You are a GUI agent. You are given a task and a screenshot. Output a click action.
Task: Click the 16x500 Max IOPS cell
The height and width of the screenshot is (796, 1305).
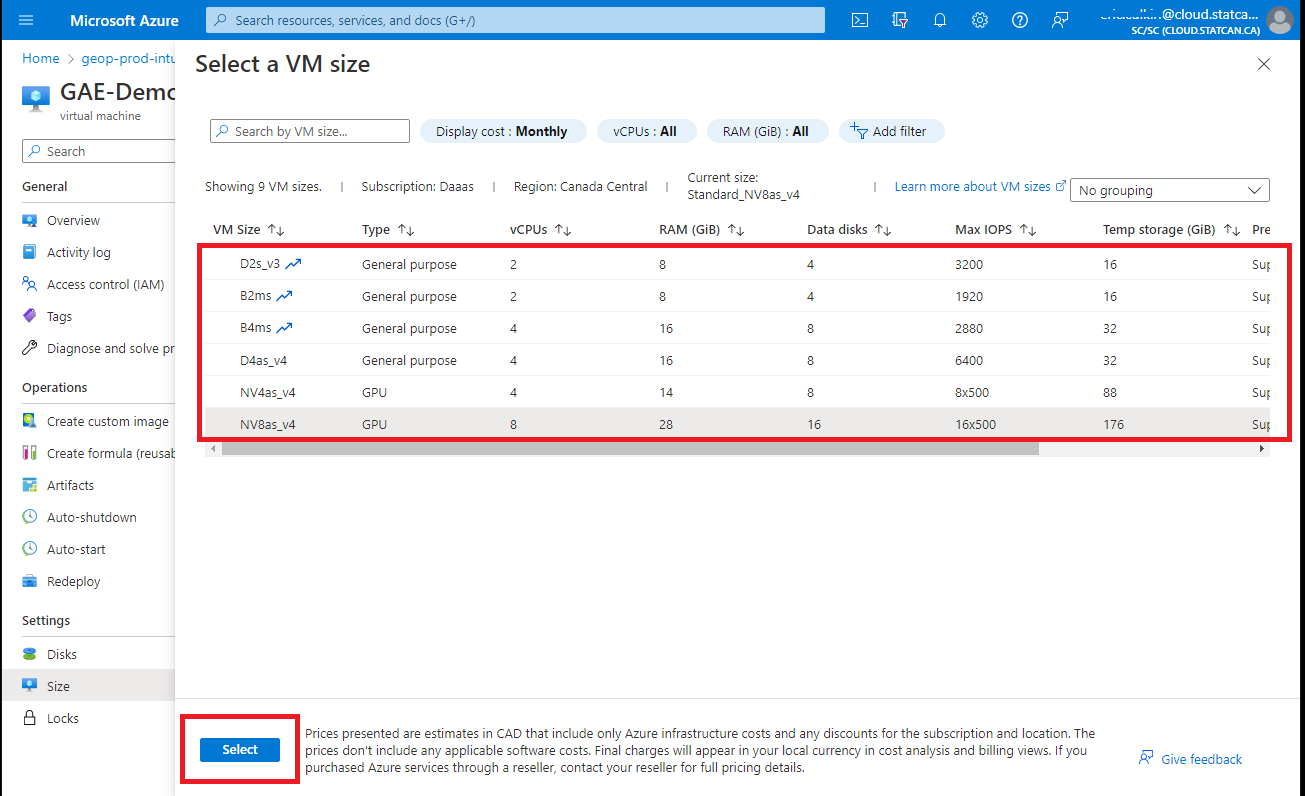[975, 424]
